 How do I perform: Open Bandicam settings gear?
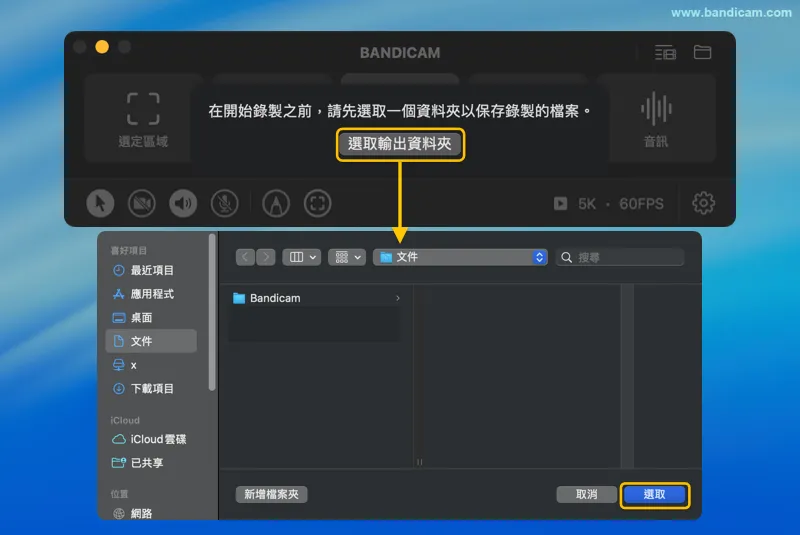(x=703, y=203)
